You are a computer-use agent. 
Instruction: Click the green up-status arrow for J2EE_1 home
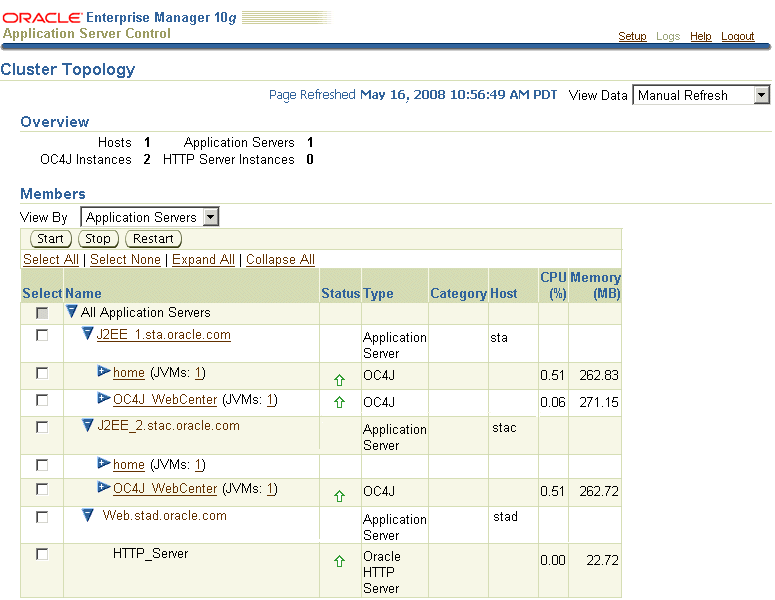coord(339,380)
